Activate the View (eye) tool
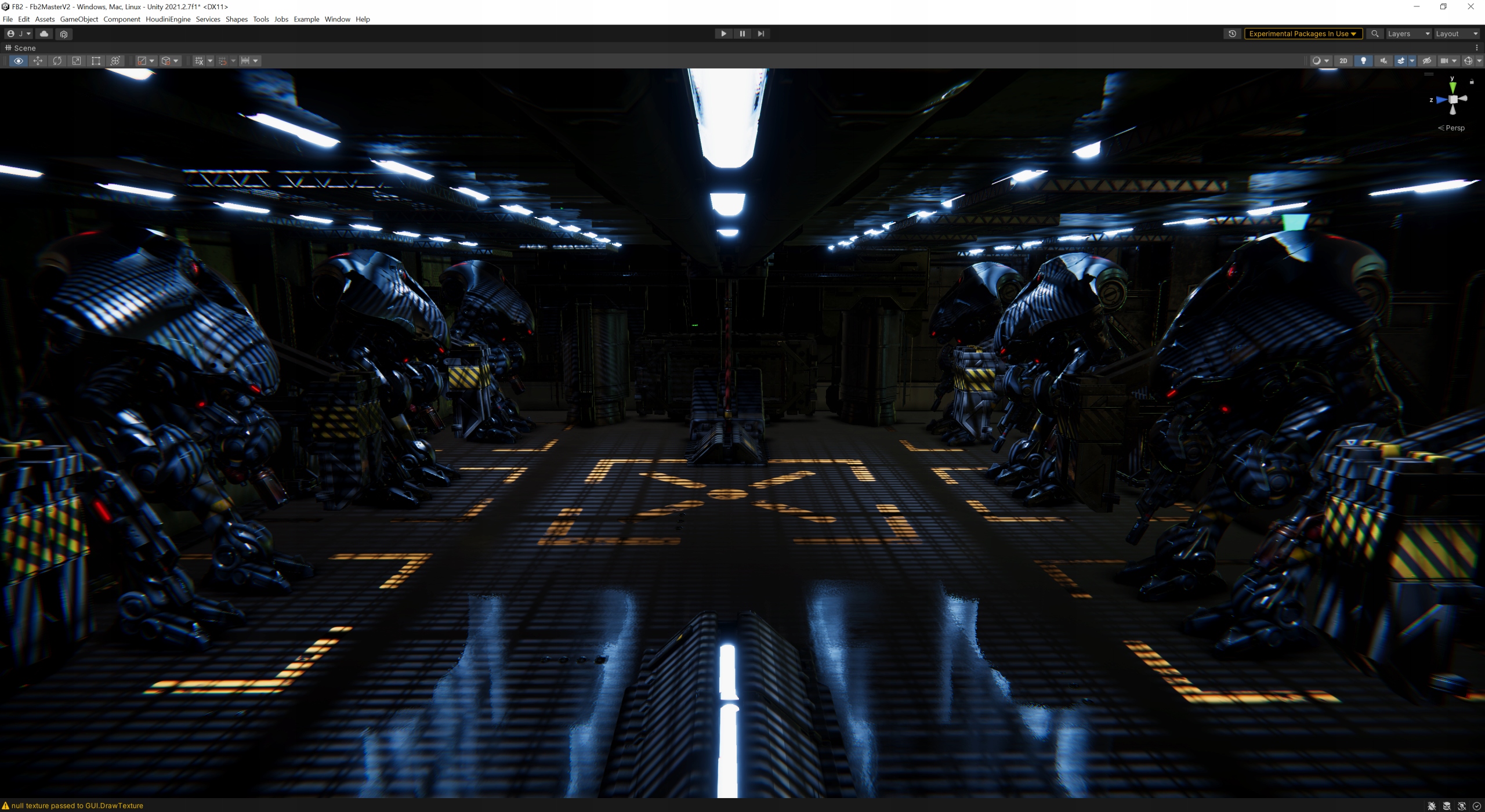 click(x=19, y=61)
